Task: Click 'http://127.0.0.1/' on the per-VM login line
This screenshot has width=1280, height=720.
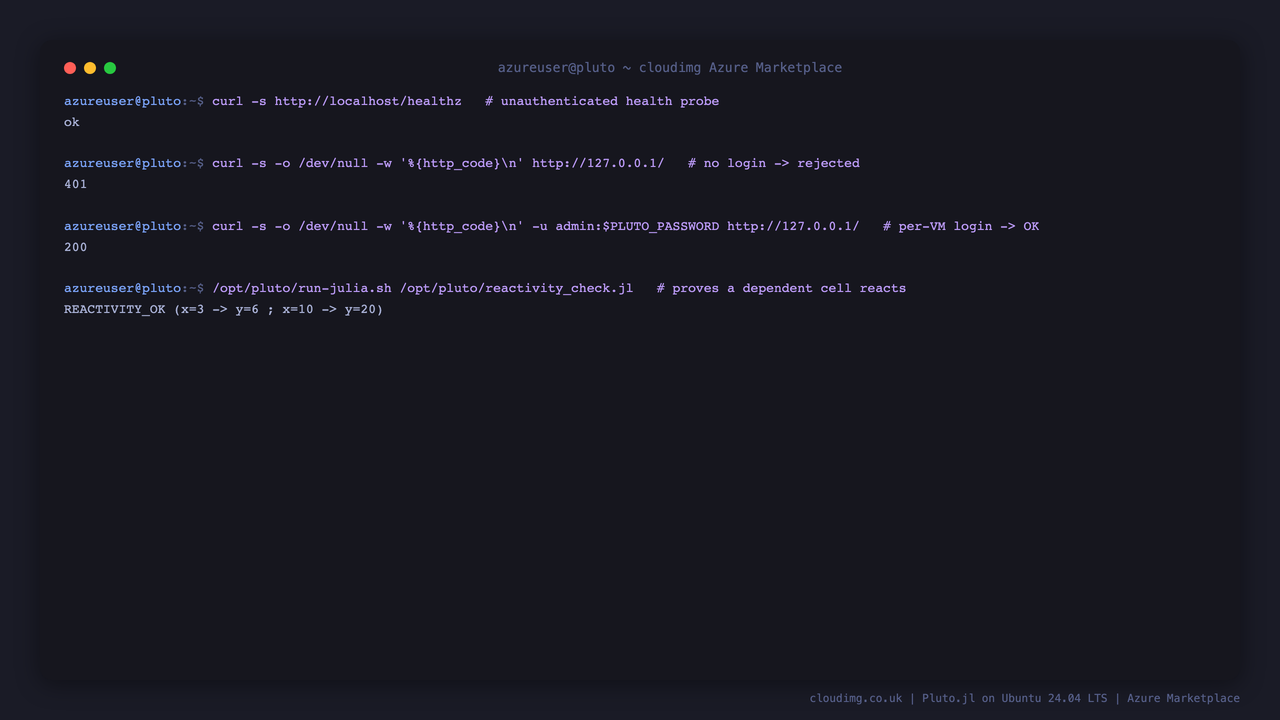Action: pos(793,226)
